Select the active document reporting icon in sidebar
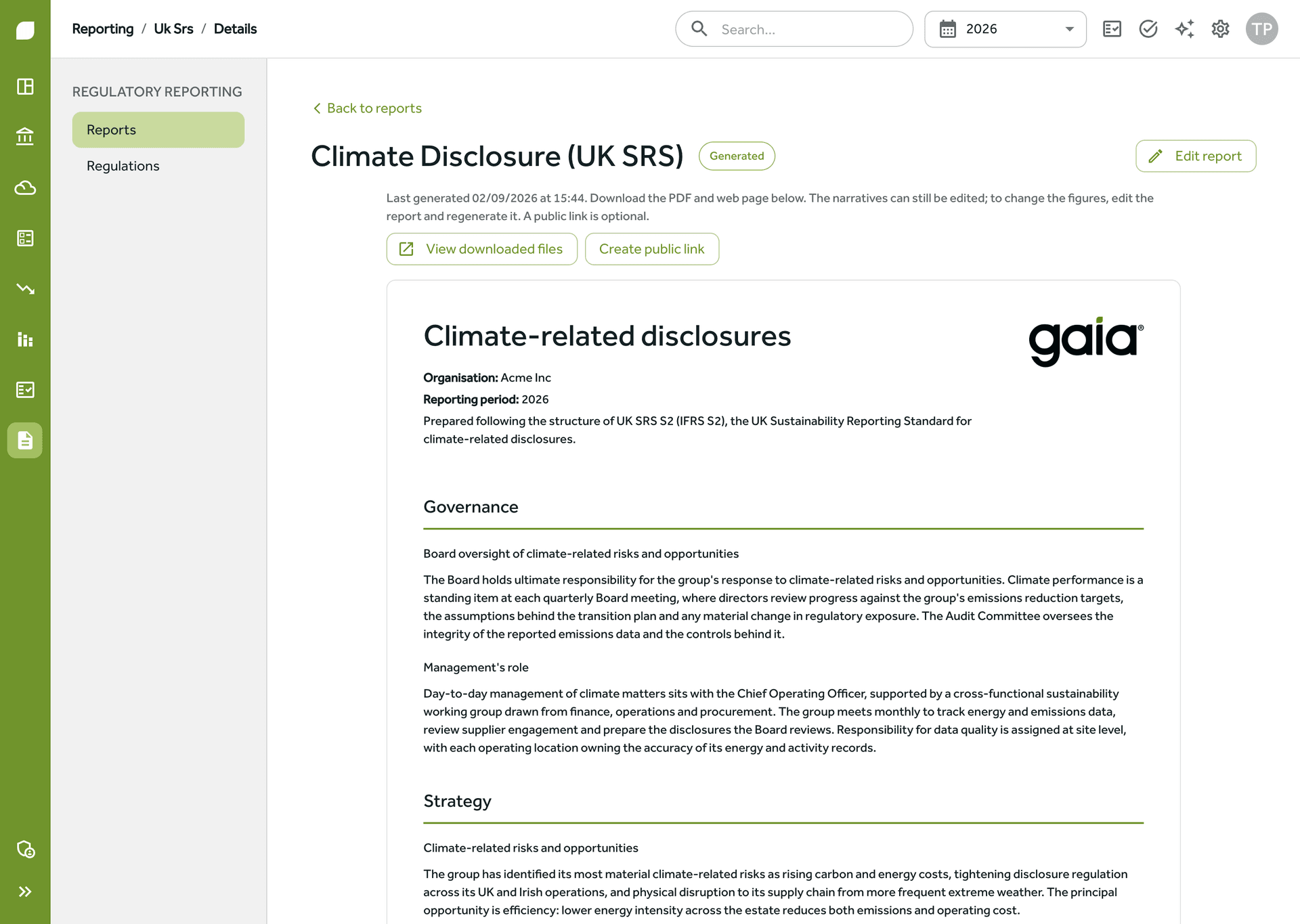This screenshot has width=1300, height=924. (x=25, y=441)
